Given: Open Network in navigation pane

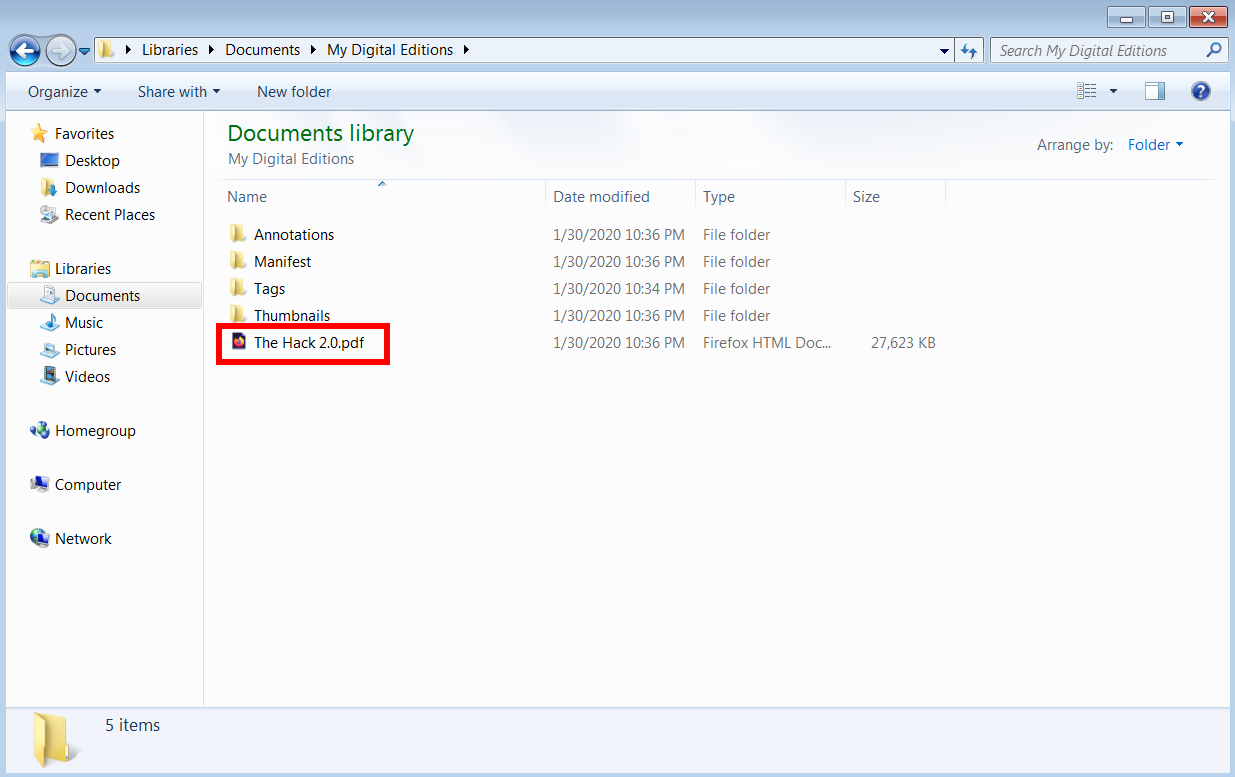Looking at the screenshot, I should click(83, 538).
